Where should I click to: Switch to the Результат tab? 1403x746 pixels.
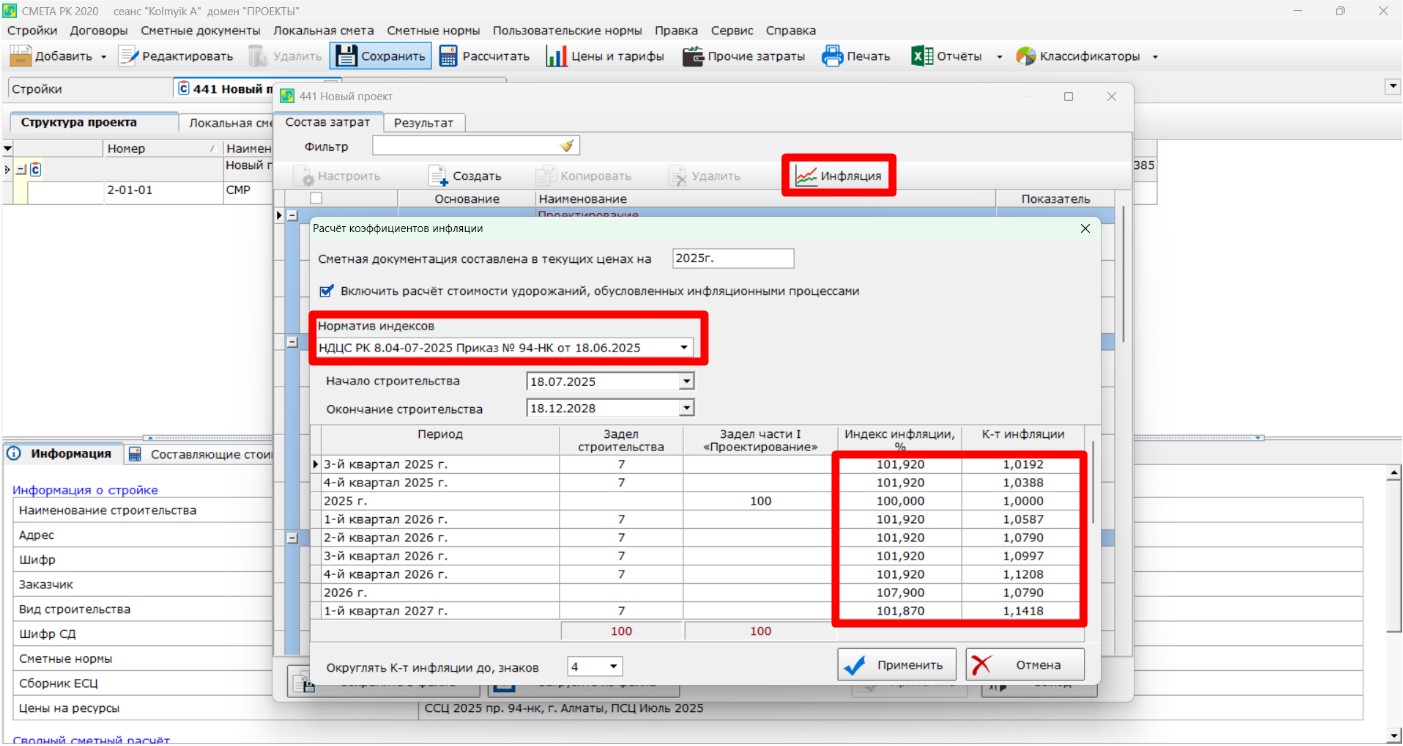(x=423, y=122)
